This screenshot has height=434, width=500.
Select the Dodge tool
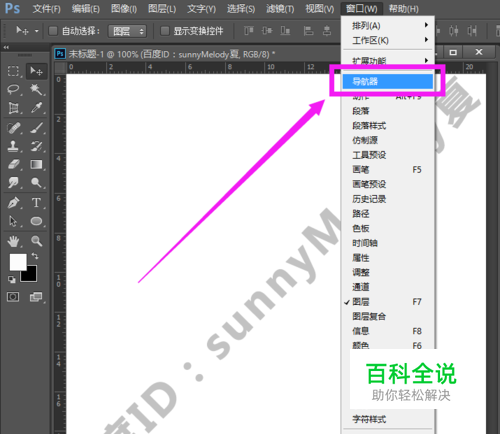click(36, 182)
